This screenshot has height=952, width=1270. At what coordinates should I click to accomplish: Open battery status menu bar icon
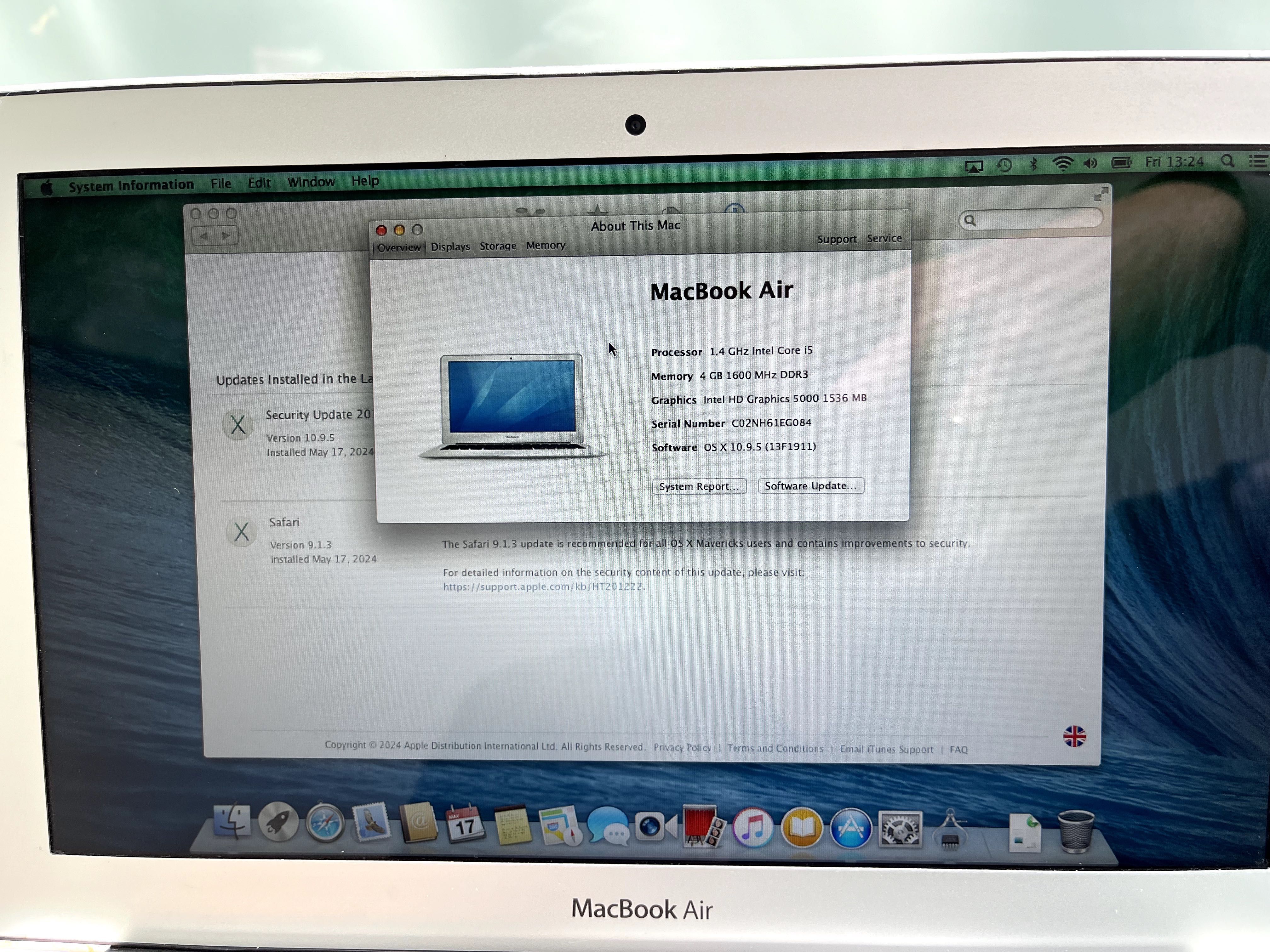(1121, 162)
